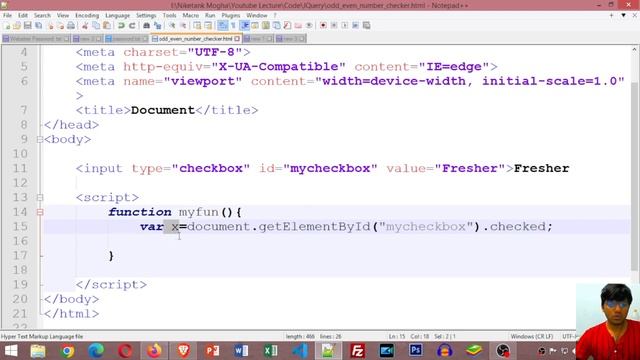This screenshot has height=360, width=640.
Task: Open the File menu
Action: click(x=7, y=15)
